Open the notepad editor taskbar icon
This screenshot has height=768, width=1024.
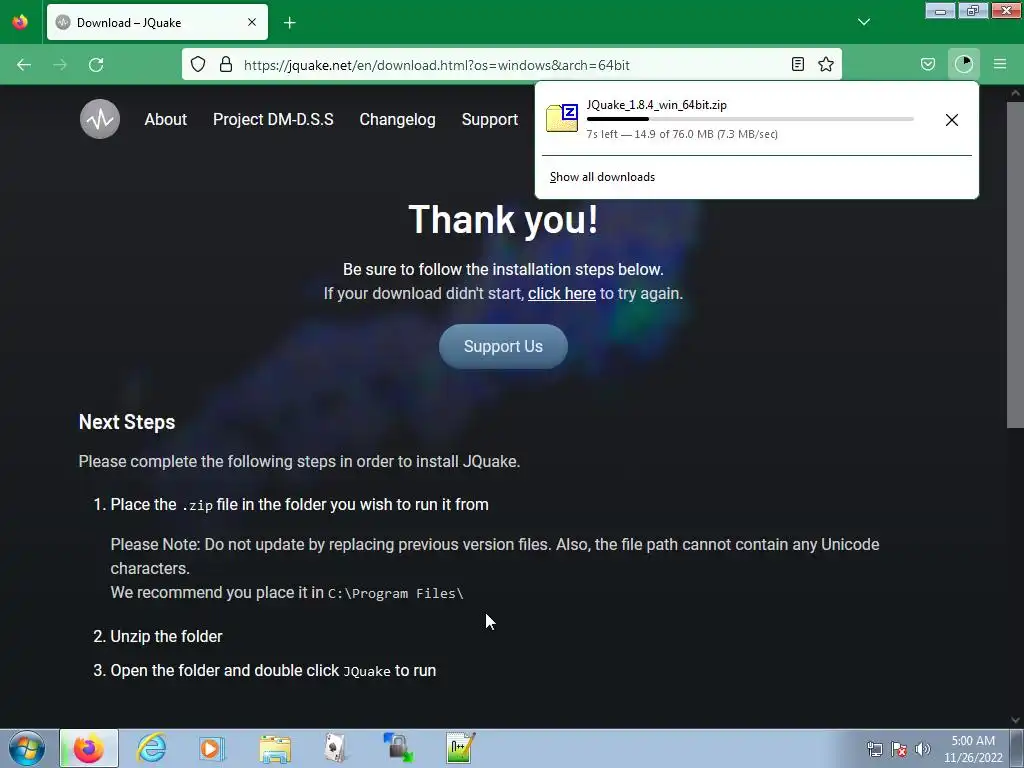pyautogui.click(x=460, y=748)
